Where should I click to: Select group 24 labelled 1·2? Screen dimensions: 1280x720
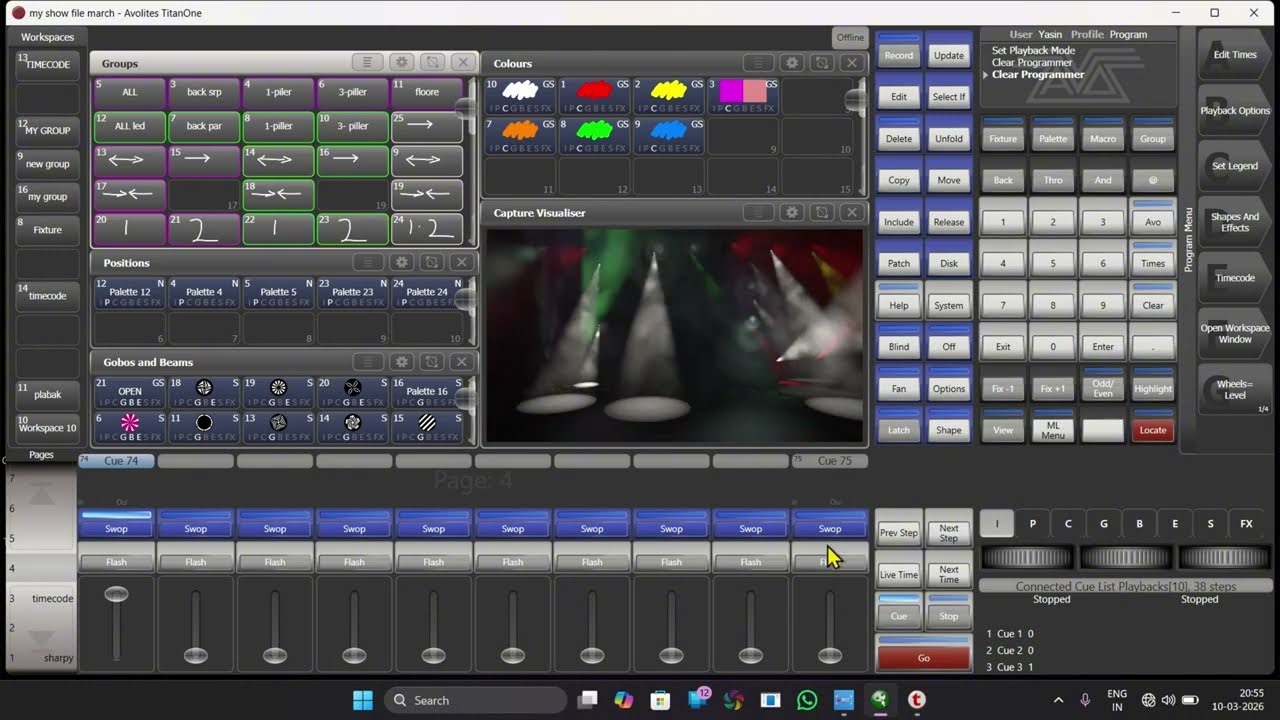(x=427, y=229)
